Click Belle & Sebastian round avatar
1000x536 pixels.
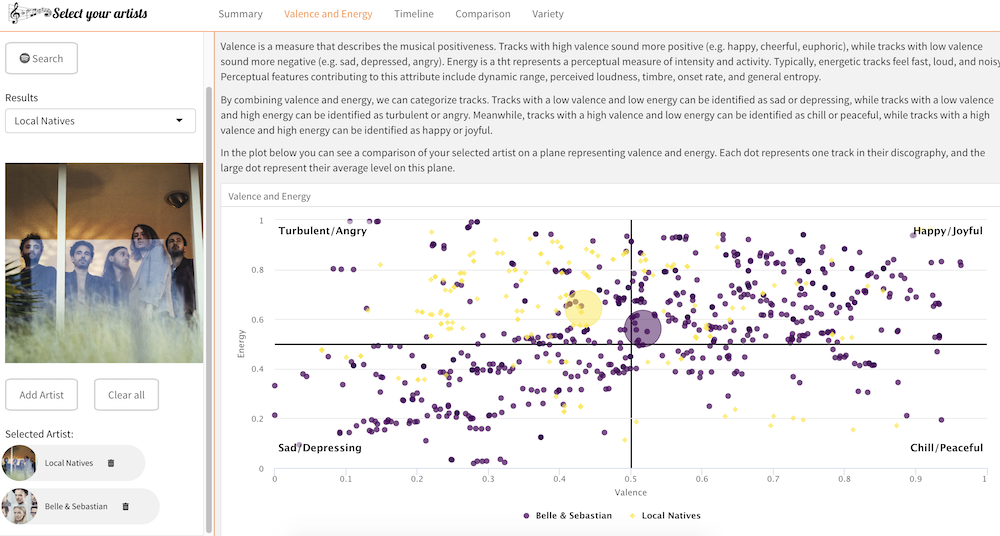[x=20, y=506]
